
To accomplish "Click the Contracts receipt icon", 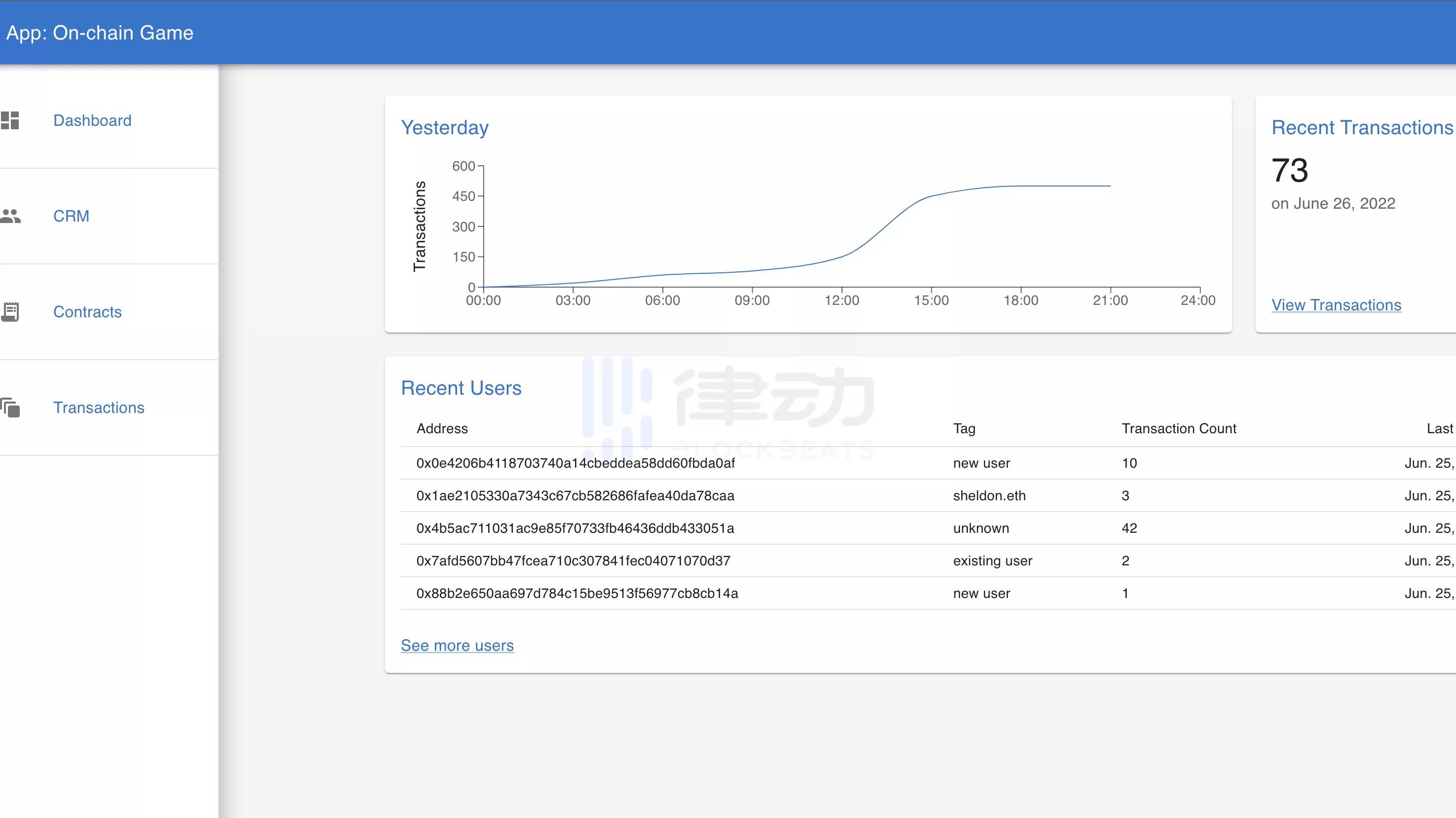I will tap(10, 311).
